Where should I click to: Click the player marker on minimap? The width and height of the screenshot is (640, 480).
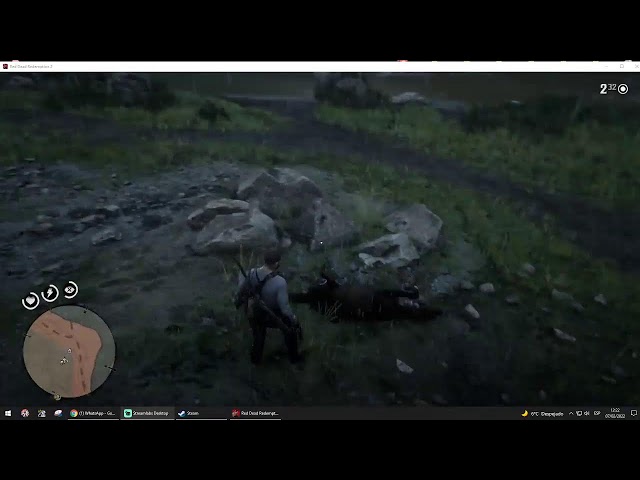(64, 361)
